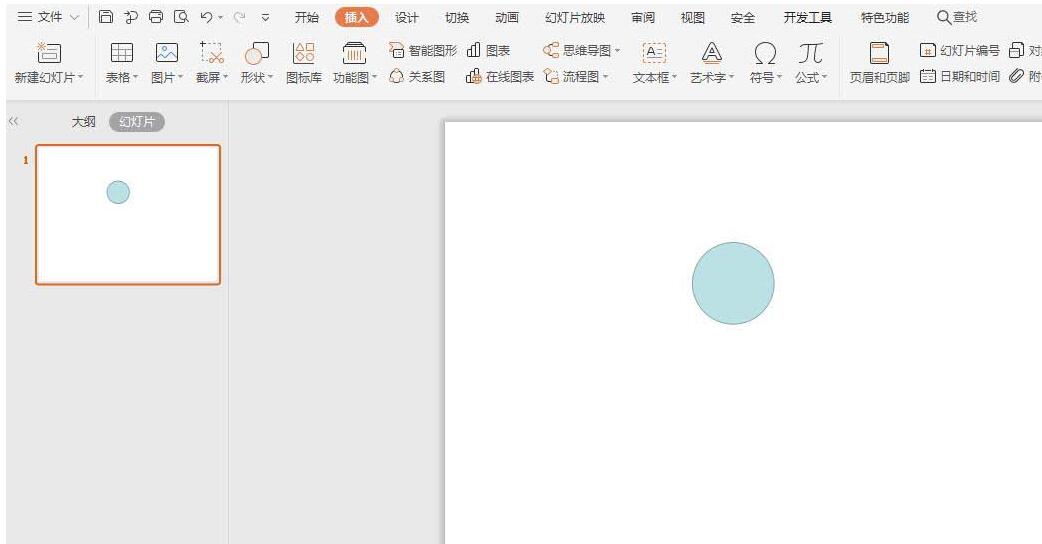
Task: Select the 幻灯片 panel tab
Action: [x=137, y=122]
